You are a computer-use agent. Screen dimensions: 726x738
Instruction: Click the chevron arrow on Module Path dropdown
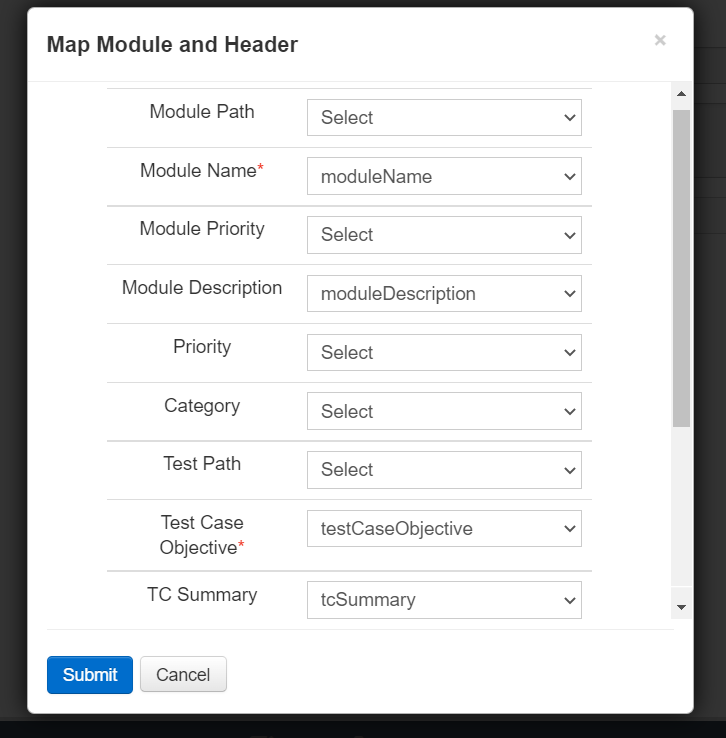570,118
